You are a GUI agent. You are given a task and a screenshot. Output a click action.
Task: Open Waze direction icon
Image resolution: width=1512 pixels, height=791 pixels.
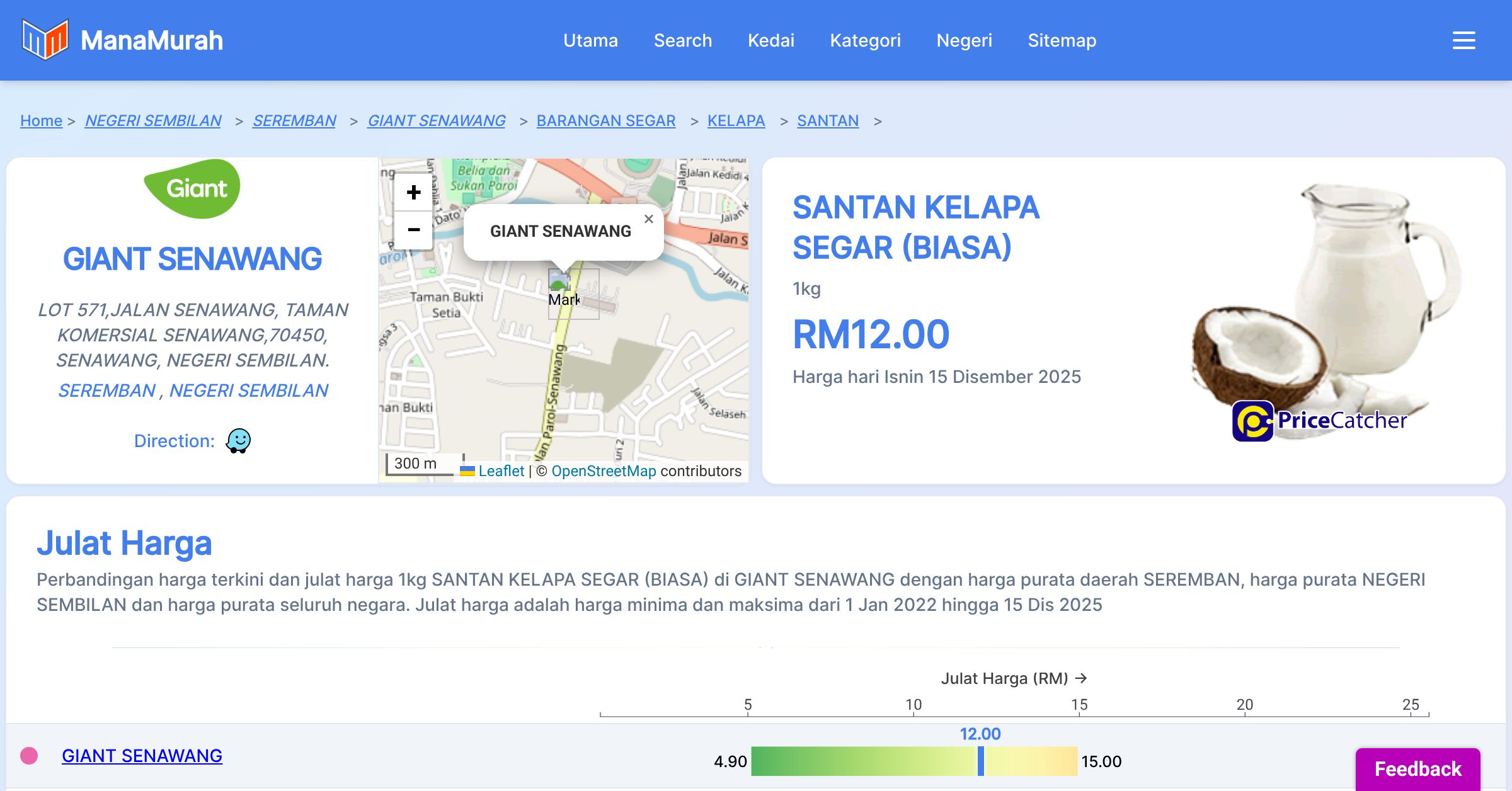point(238,441)
